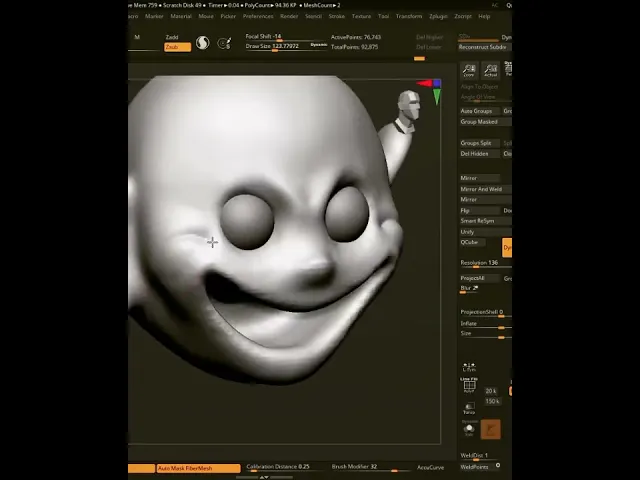
Task: Click the Actual size magnifier icon
Action: click(490, 70)
